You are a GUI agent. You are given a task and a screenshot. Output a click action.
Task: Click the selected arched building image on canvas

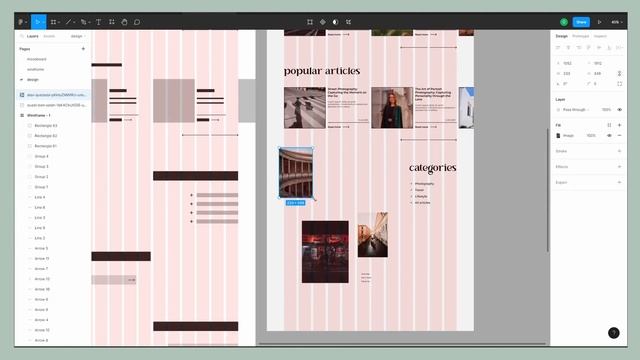coord(296,173)
